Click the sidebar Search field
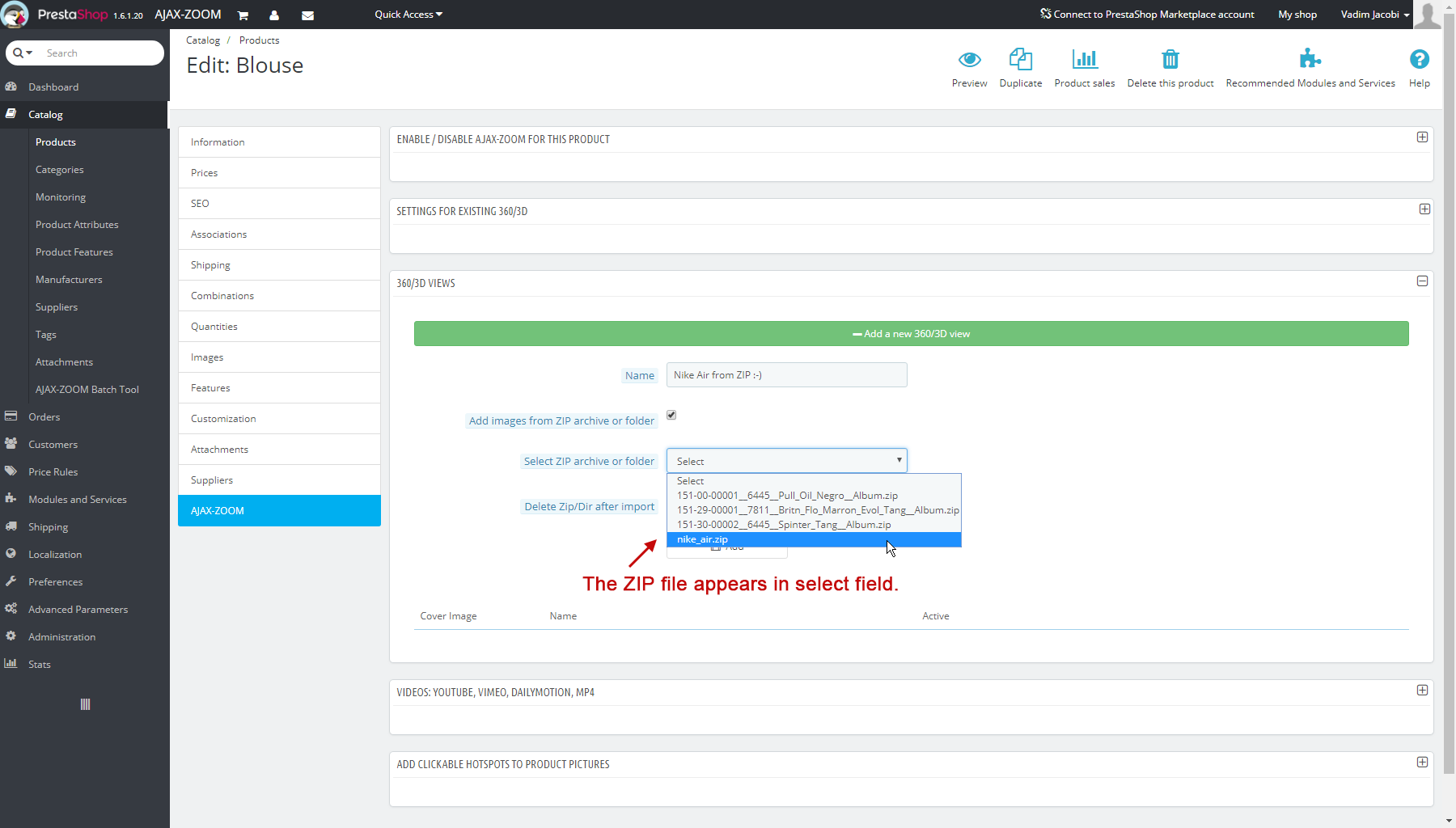The image size is (1456, 828). coord(101,53)
